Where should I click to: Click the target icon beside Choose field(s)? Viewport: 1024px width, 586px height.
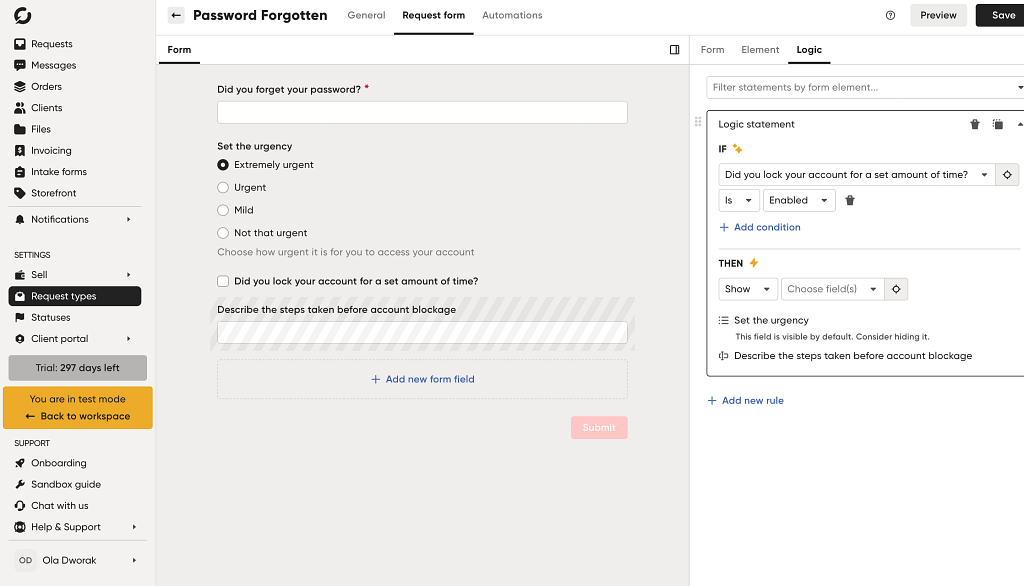896,289
